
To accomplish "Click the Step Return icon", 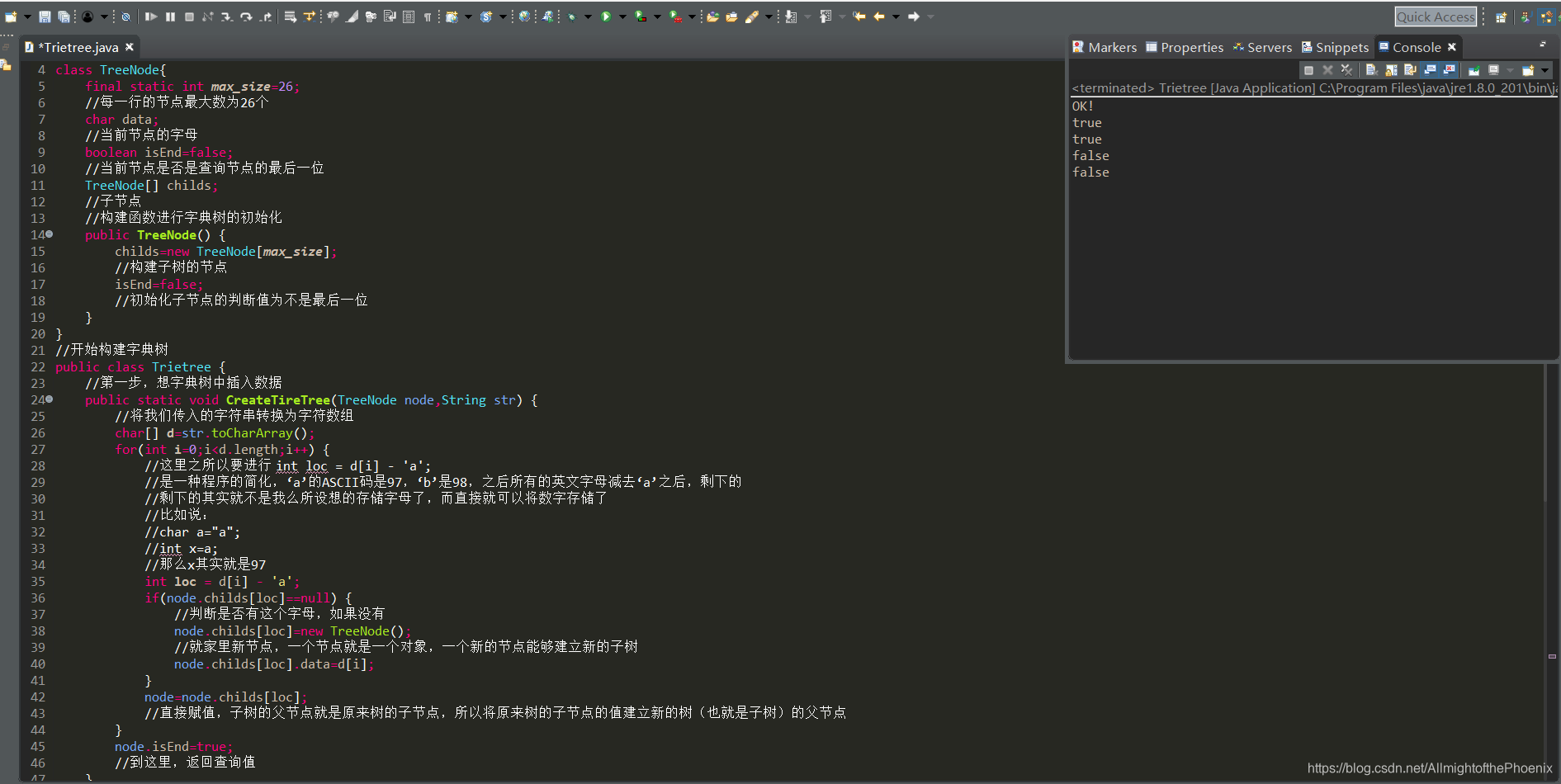I will (267, 17).
